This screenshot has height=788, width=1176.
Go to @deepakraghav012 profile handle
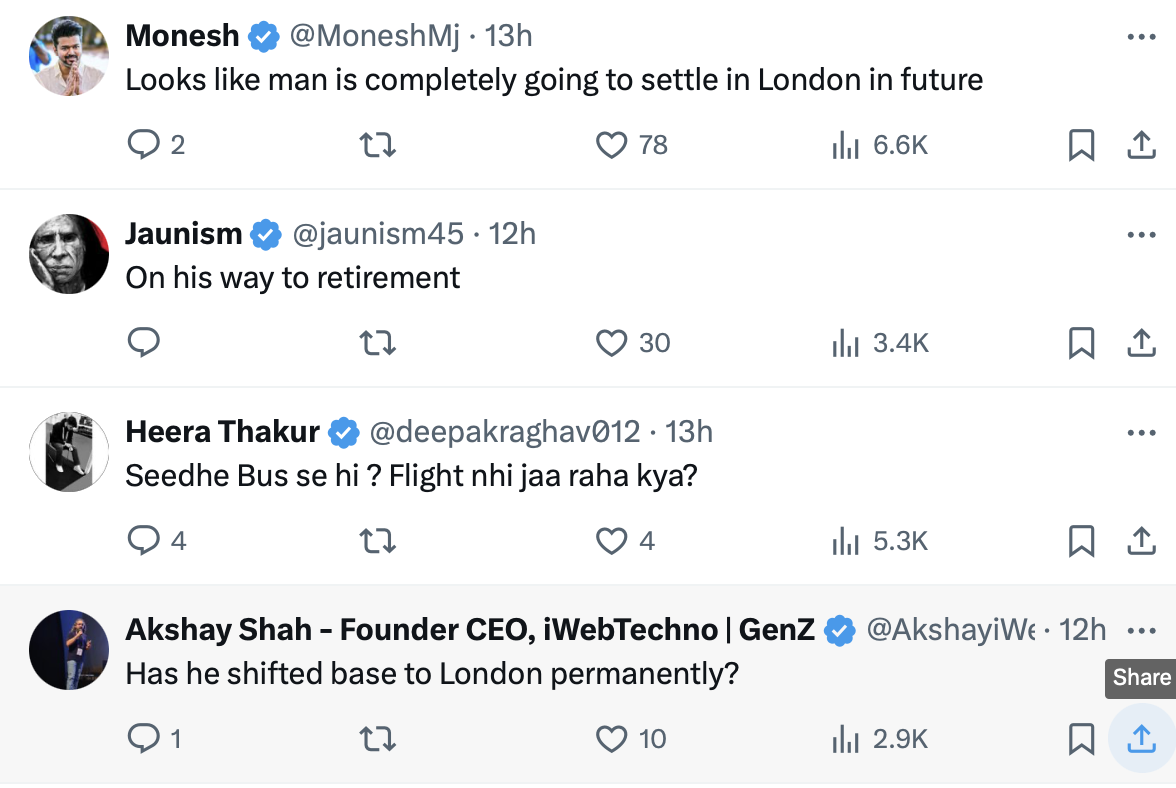coord(504,432)
